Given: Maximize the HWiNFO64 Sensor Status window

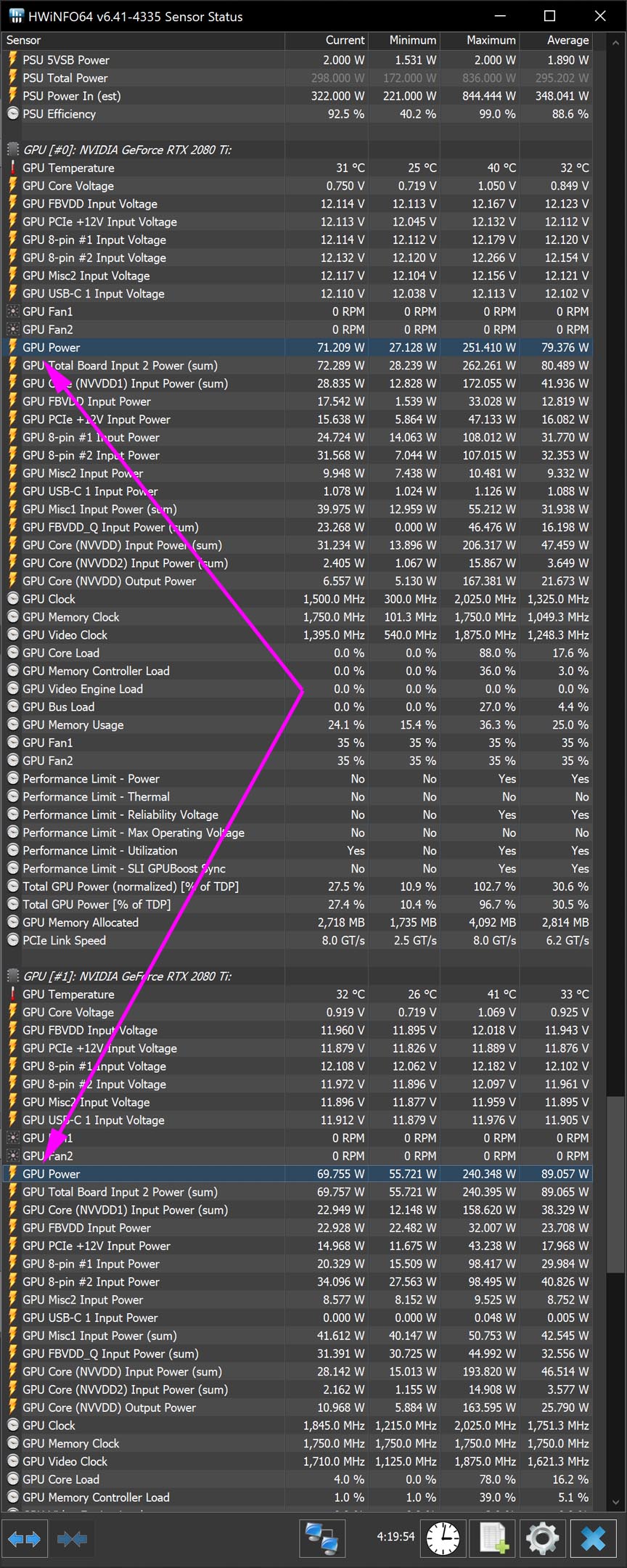Looking at the screenshot, I should 549,16.
